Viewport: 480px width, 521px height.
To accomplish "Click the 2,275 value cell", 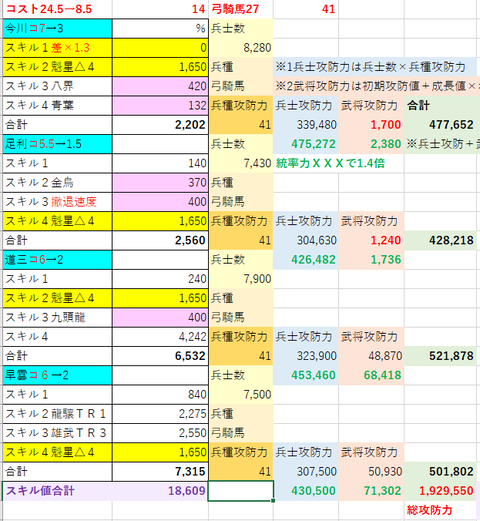I will (160, 414).
